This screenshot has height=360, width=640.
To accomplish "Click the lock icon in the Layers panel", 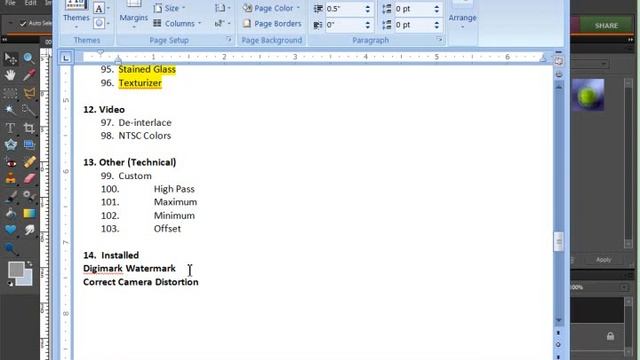I will (x=610, y=336).
